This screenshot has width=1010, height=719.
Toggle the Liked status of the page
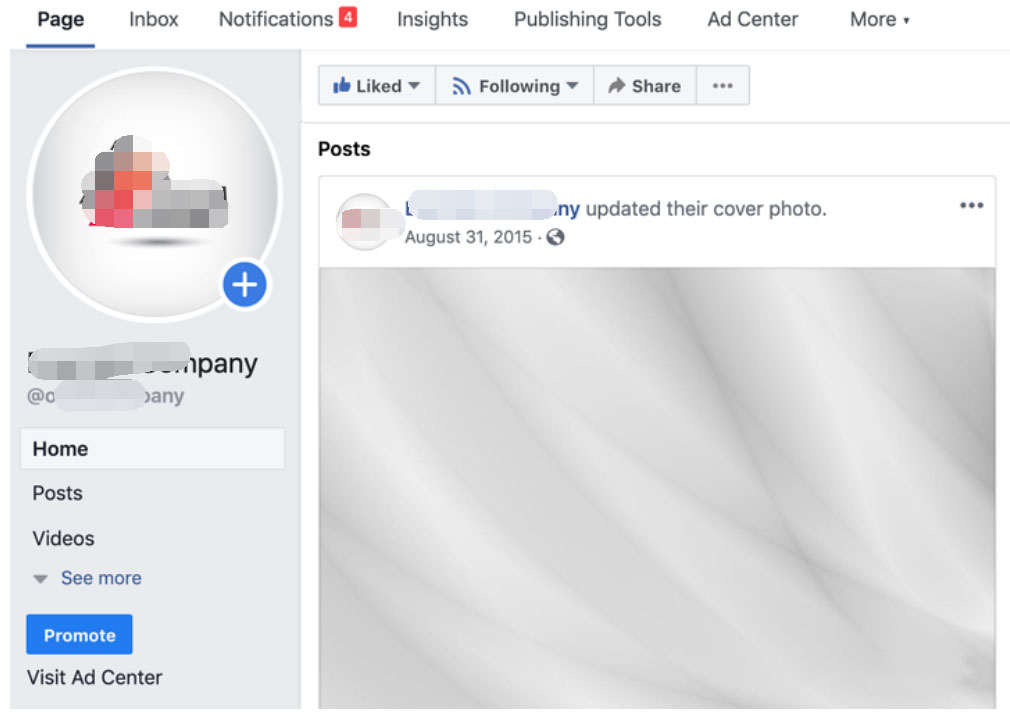[370, 86]
